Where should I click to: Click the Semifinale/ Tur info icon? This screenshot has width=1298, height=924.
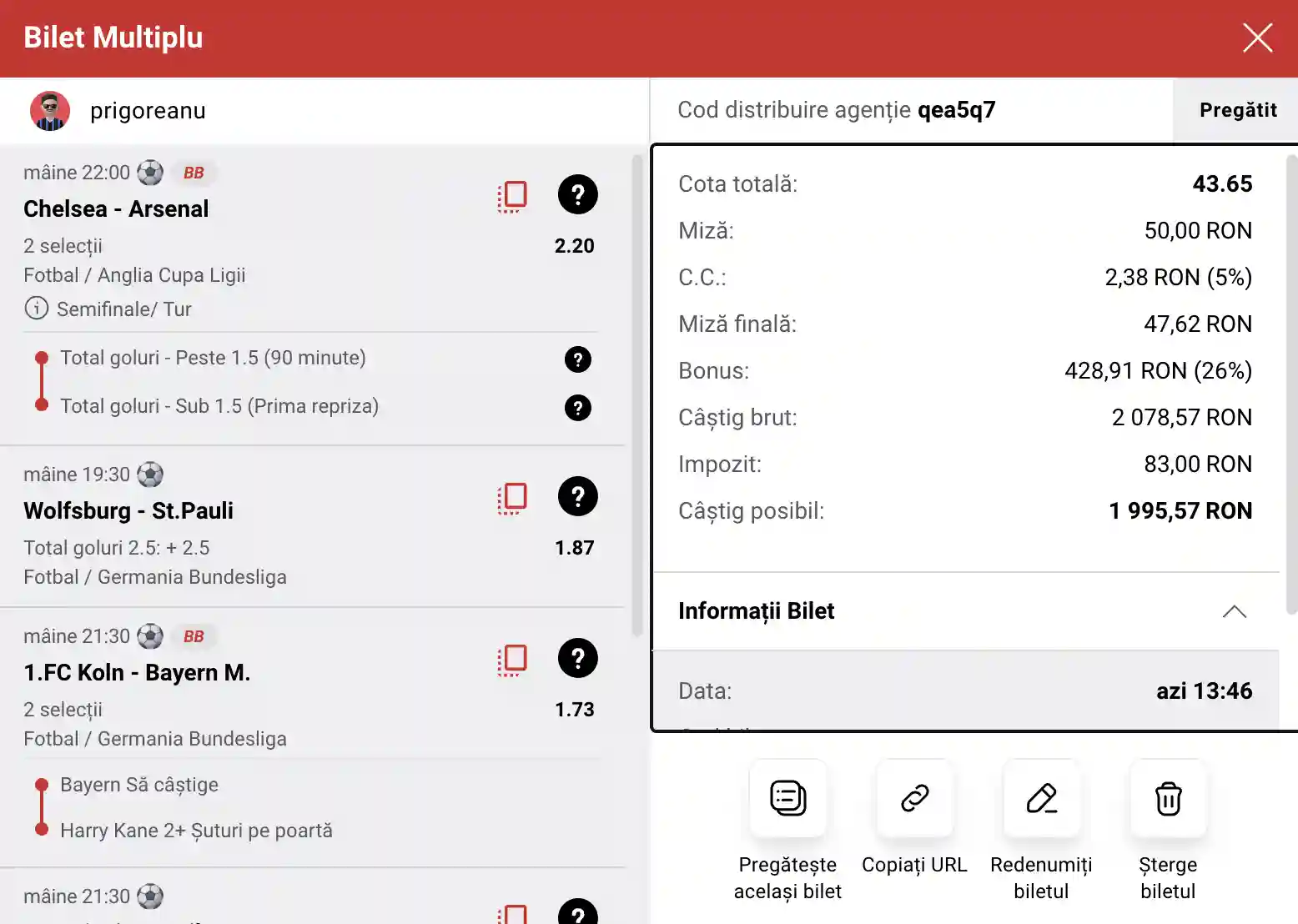tap(36, 309)
